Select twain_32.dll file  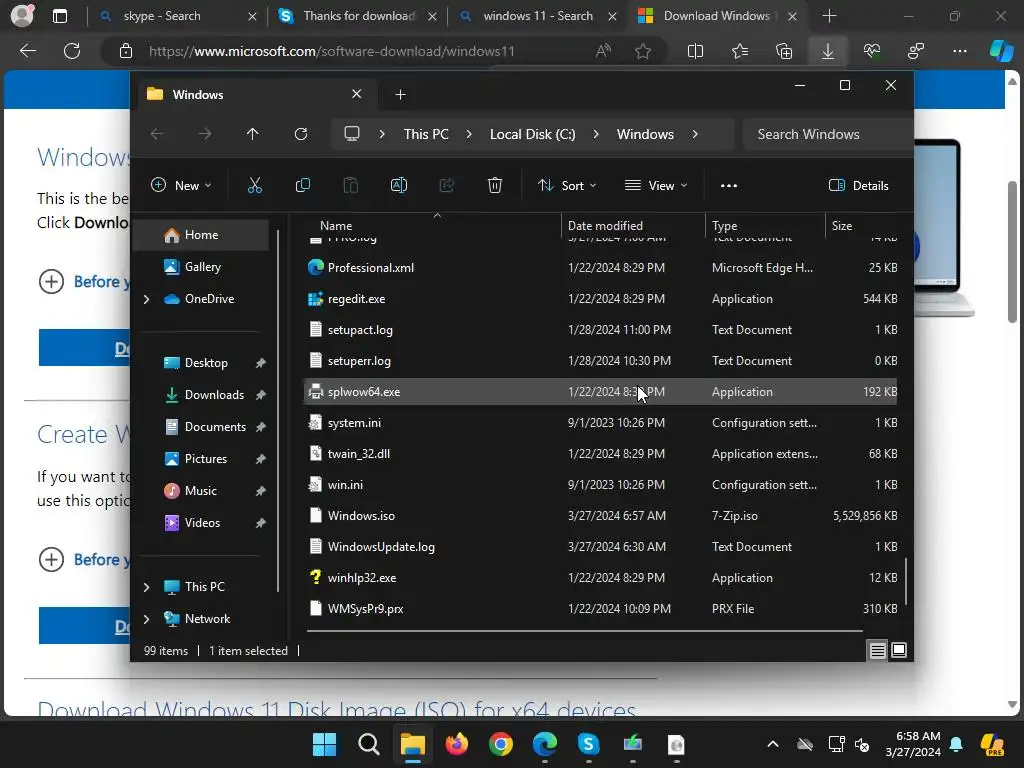[x=601, y=454]
